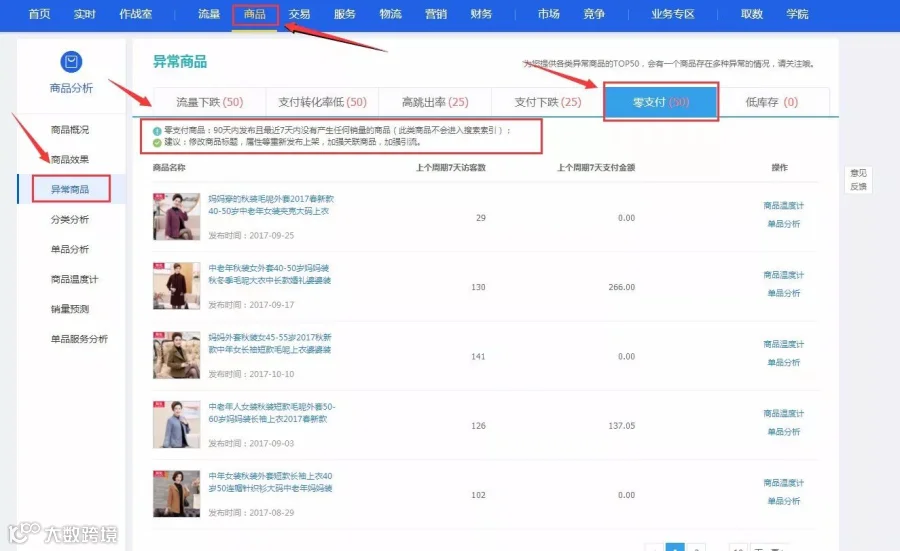The width and height of the screenshot is (900, 551).
Task: Open the 市场 menu in top navigation
Action: (548, 14)
